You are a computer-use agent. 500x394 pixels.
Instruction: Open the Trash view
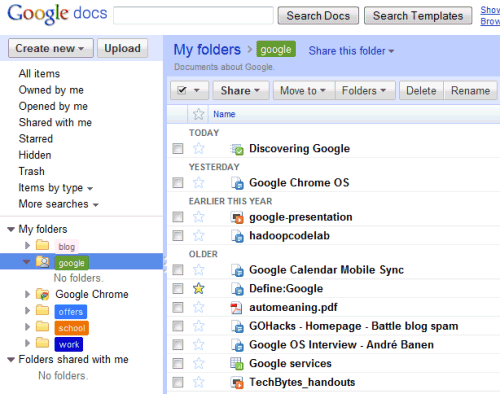[x=31, y=171]
